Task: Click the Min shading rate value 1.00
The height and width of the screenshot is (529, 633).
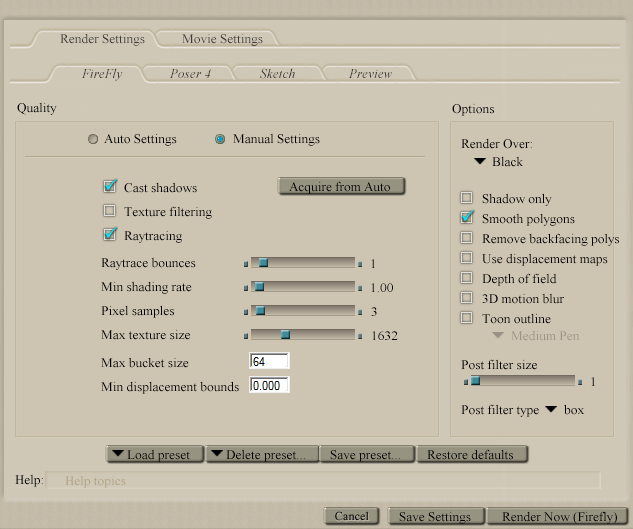Action: [x=382, y=288]
